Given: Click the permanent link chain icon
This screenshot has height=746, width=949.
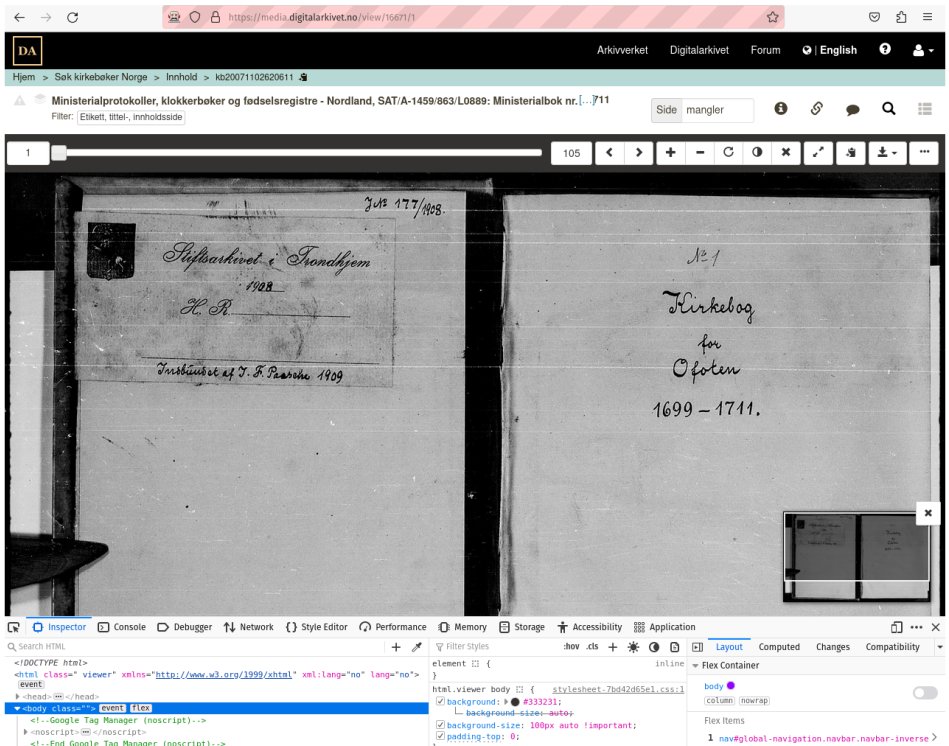Looking at the screenshot, I should (816, 109).
